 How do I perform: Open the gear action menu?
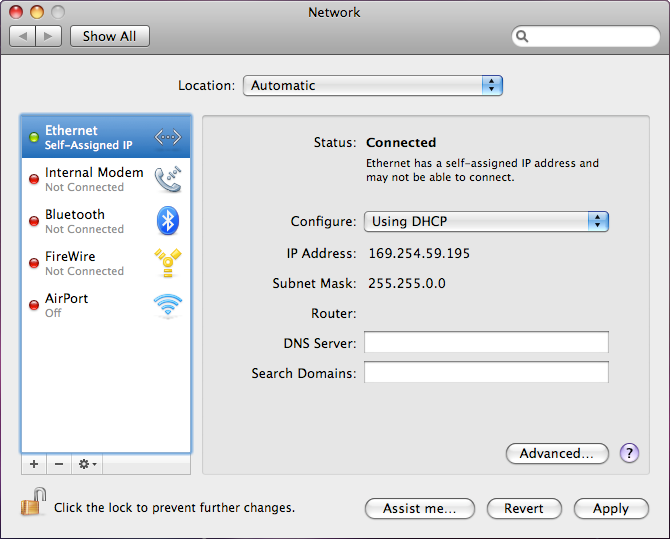coord(87,464)
